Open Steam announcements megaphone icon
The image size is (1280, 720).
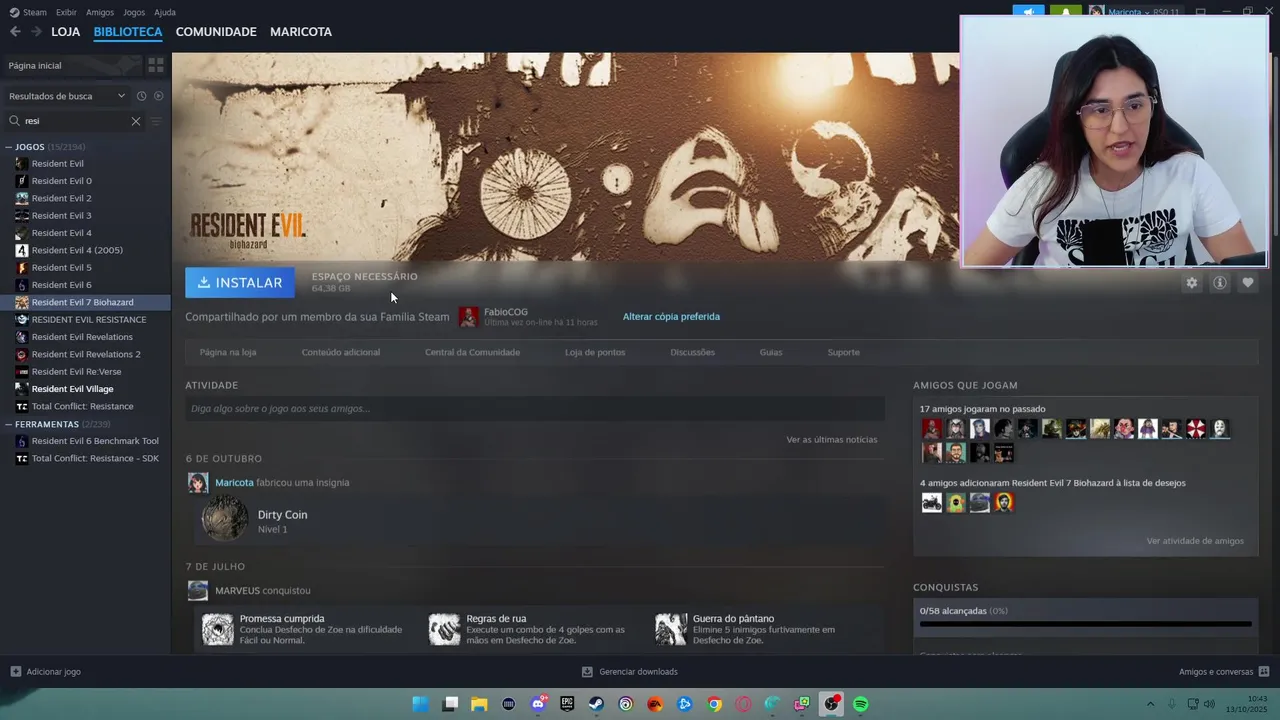(1028, 12)
